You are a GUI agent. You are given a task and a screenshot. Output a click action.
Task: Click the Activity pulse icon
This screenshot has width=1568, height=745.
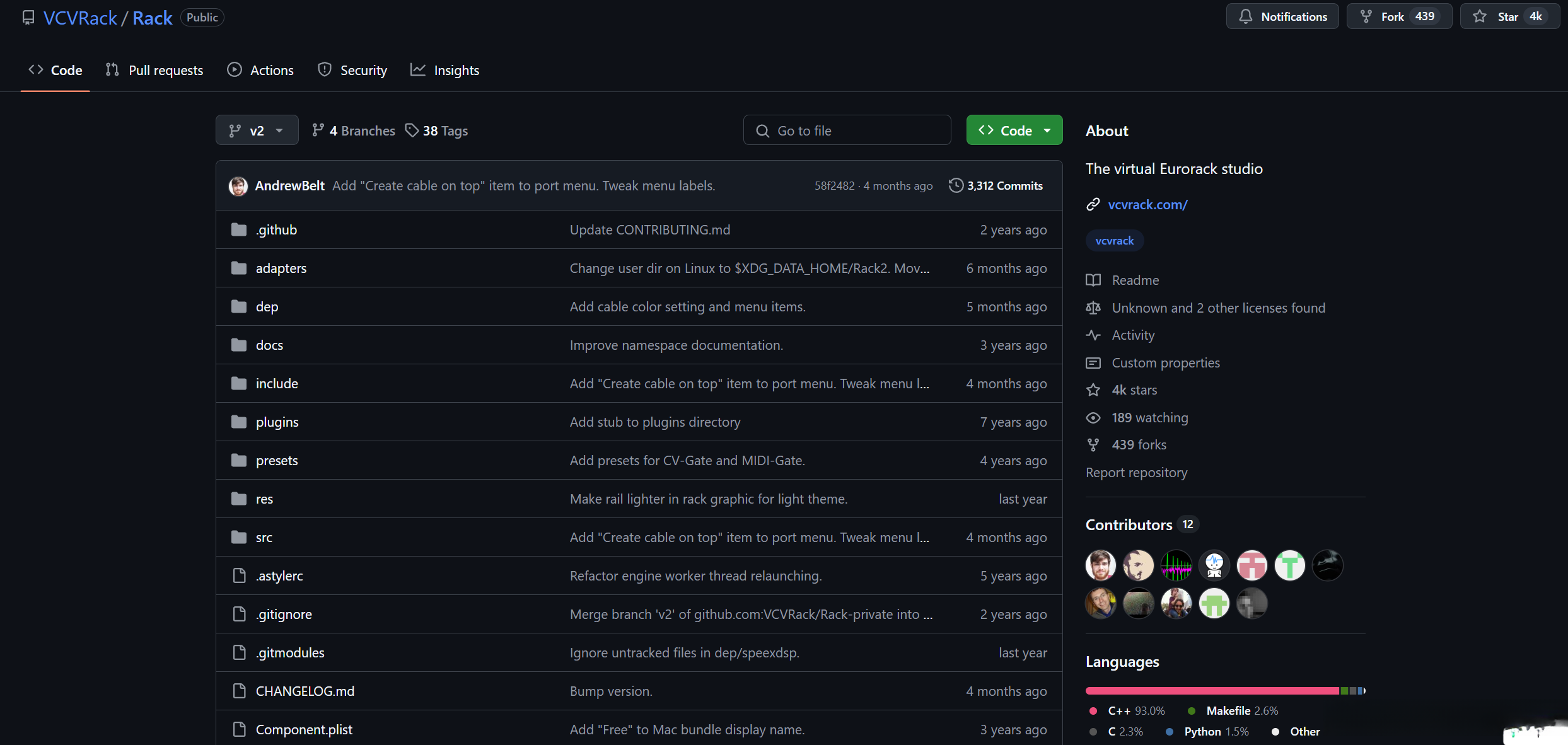coord(1093,335)
